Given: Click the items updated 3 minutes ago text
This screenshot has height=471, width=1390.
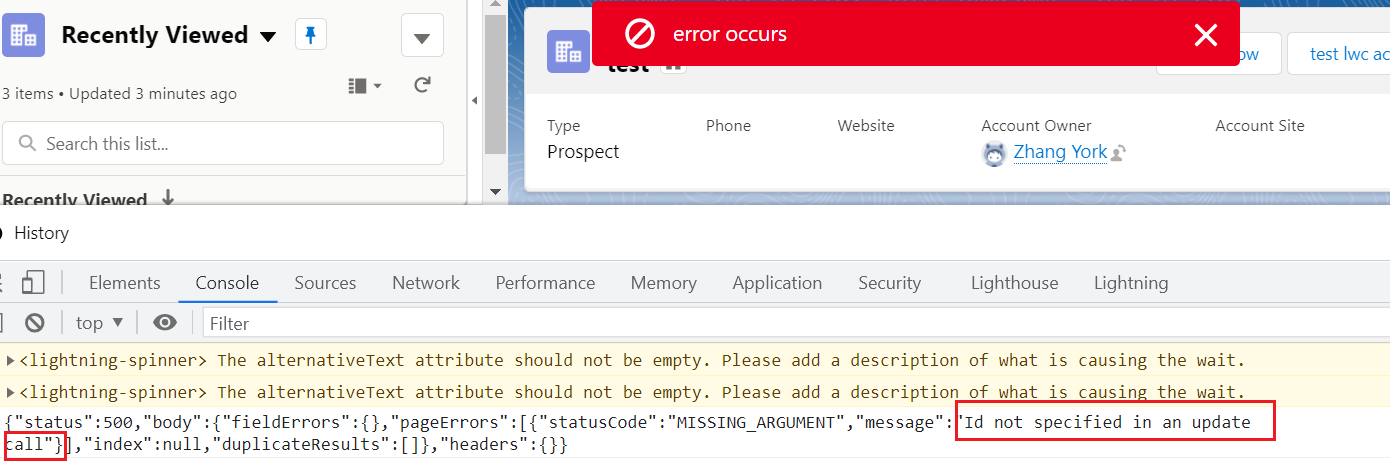Looking at the screenshot, I should (119, 94).
